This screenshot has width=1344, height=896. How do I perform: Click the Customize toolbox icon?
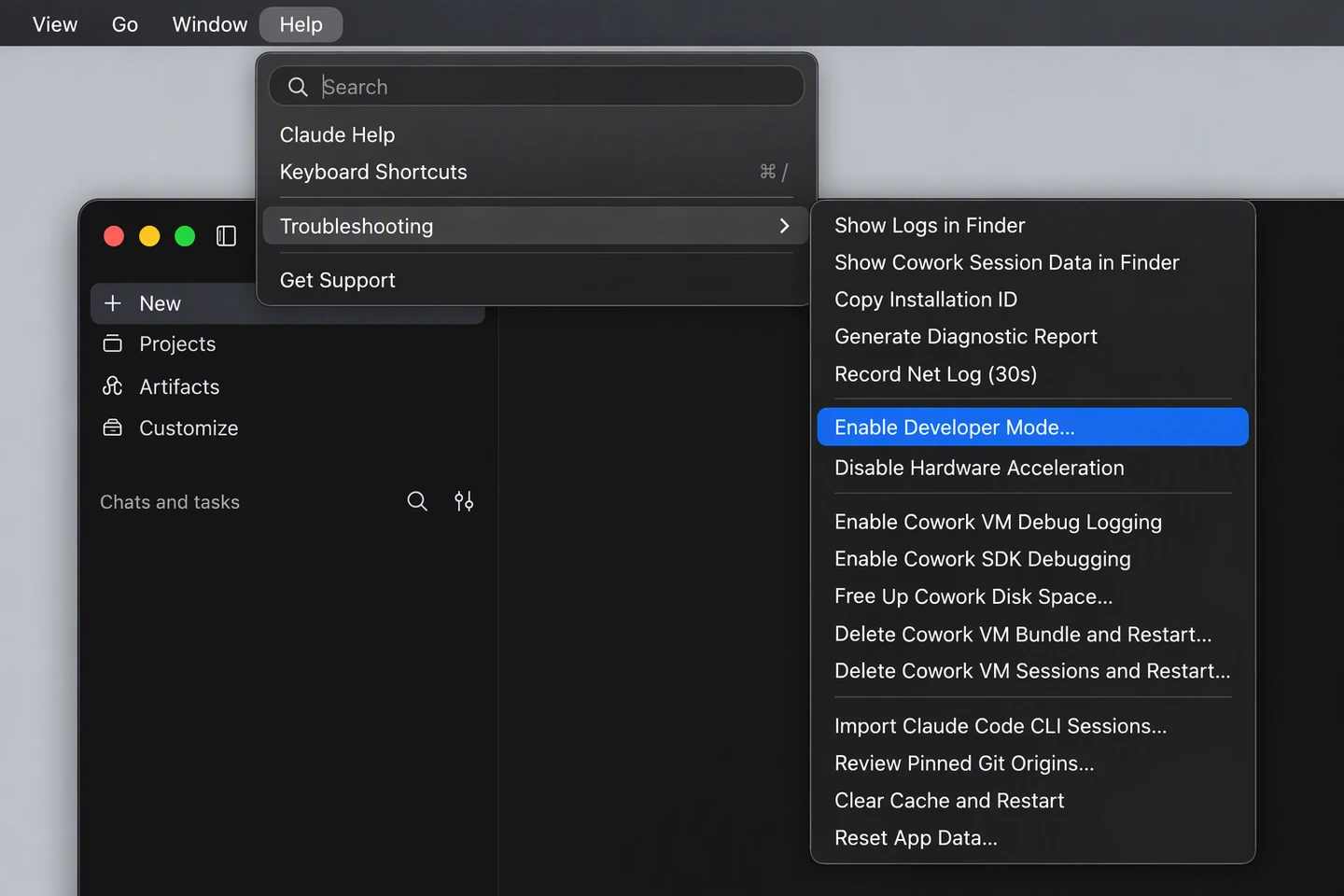point(113,427)
